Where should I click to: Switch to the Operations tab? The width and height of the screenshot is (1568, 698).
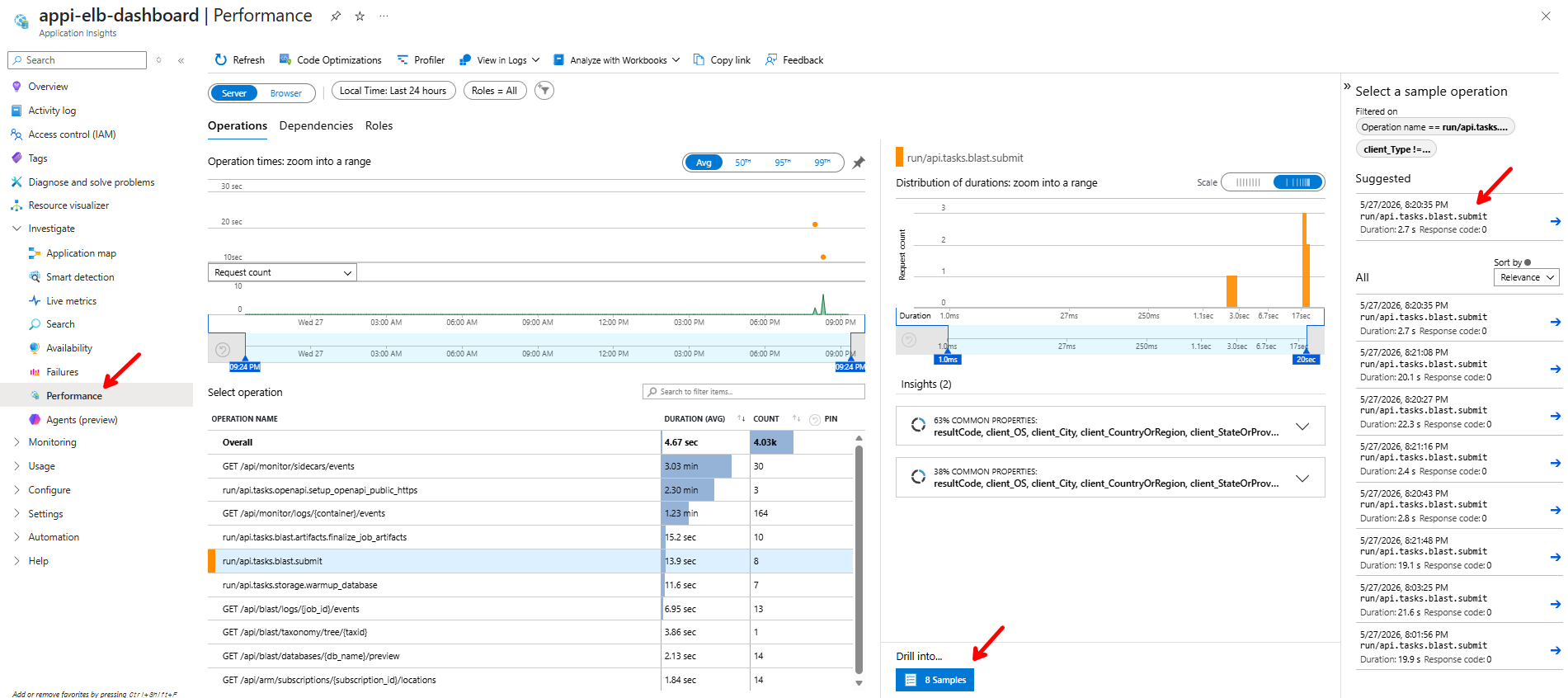(x=238, y=126)
